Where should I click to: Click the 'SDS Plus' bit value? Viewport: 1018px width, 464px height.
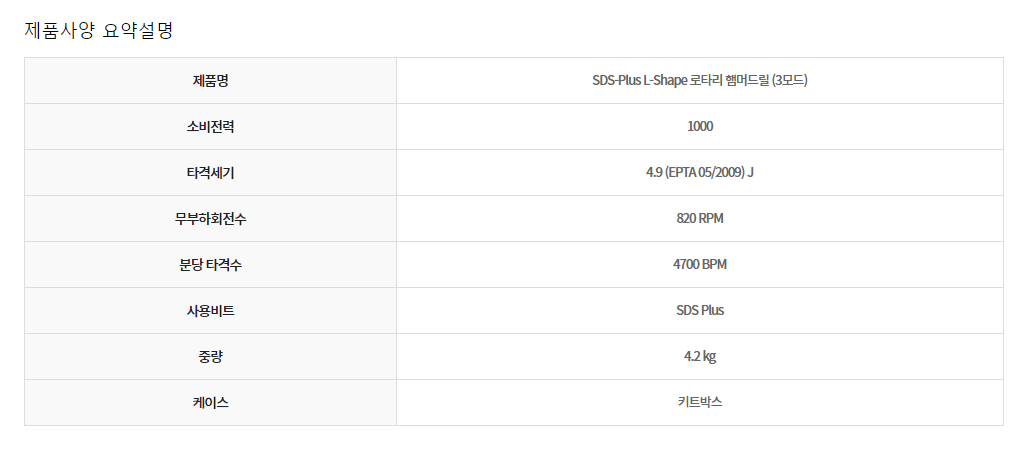pos(700,311)
